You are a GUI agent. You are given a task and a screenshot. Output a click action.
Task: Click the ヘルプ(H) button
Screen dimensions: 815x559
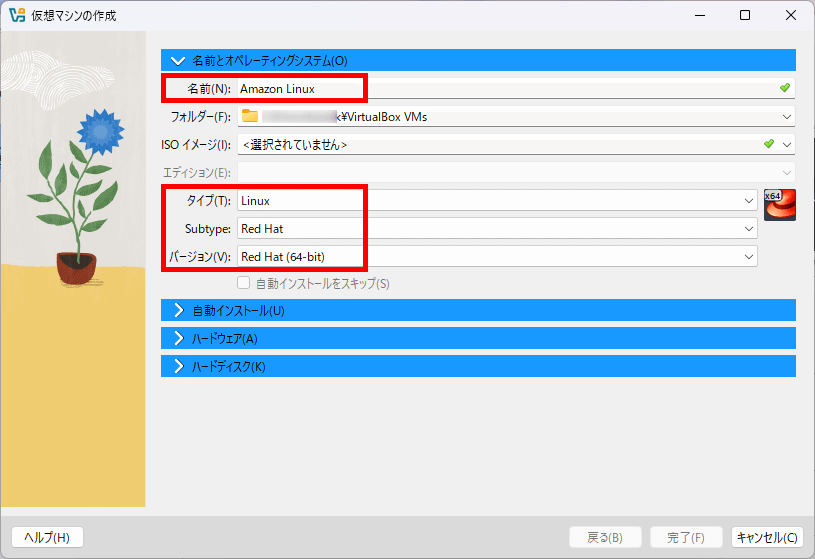tap(47, 537)
